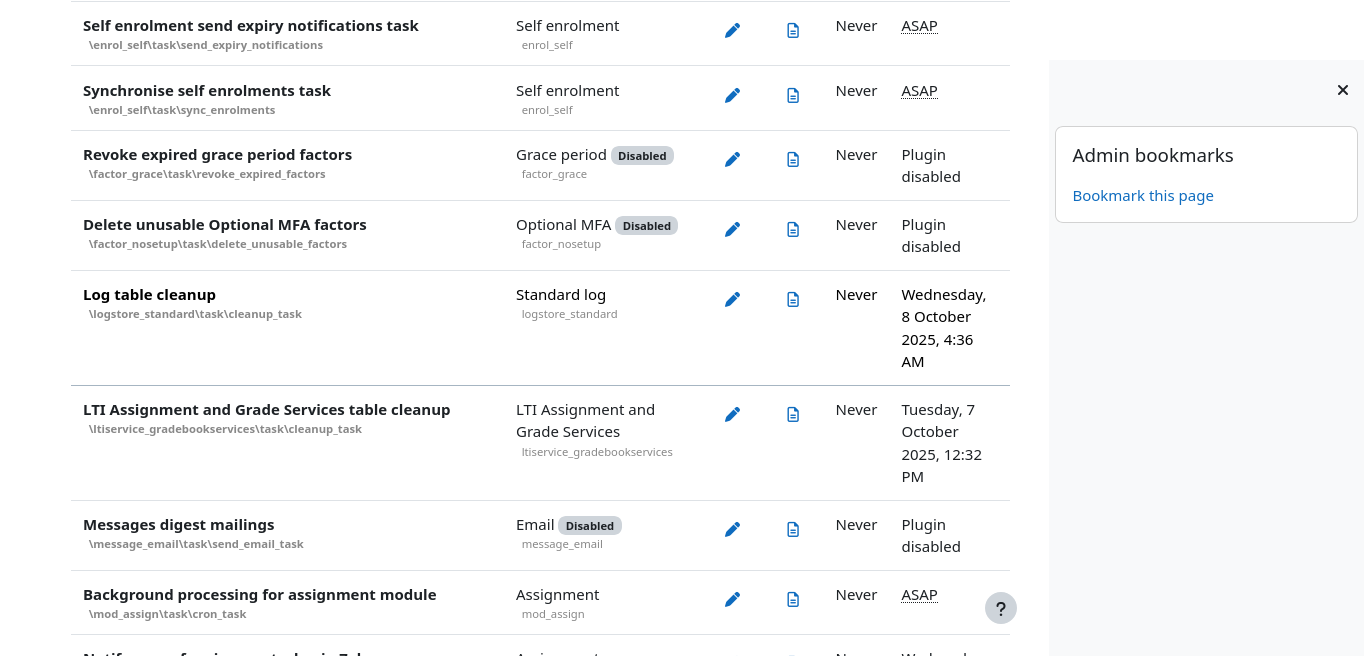Click ASAP next run for Synchronise self enrolments

pyautogui.click(x=919, y=91)
